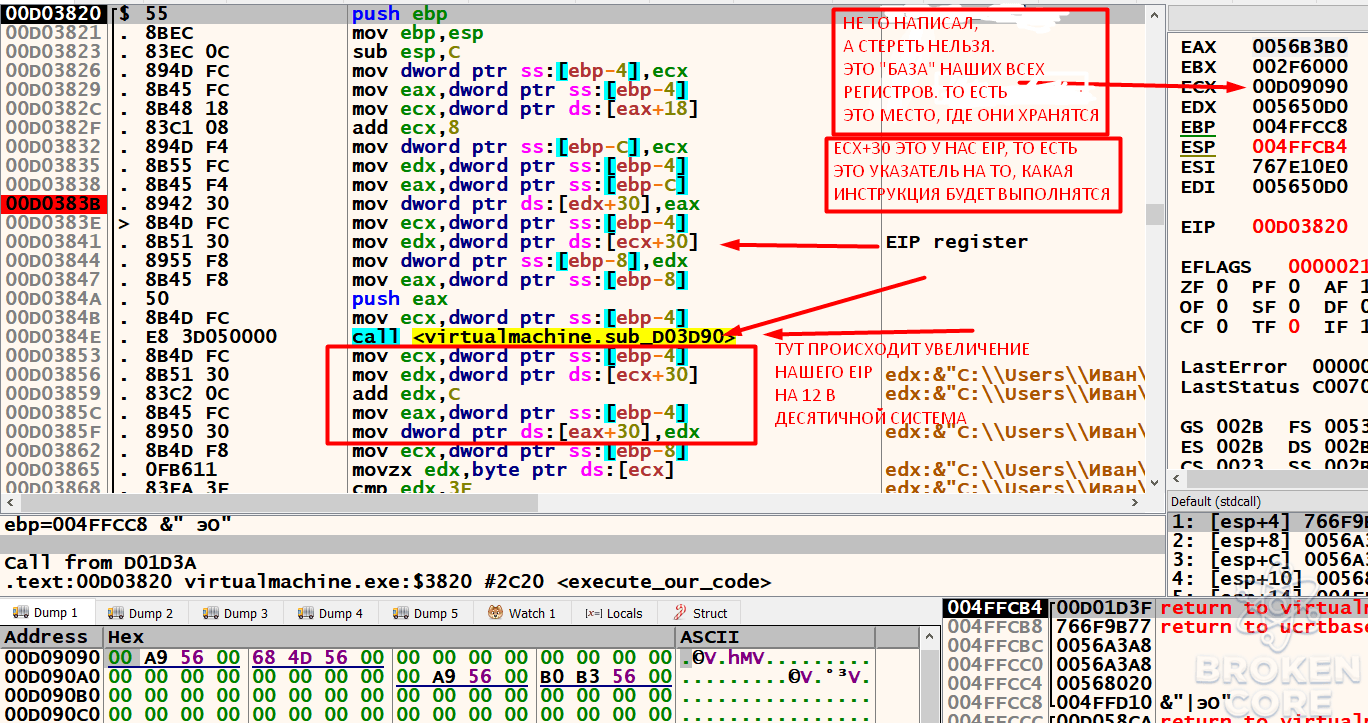Select stack address 004FFCB4 in stack panel
Viewport: 1368px width, 723px height.
[996, 608]
